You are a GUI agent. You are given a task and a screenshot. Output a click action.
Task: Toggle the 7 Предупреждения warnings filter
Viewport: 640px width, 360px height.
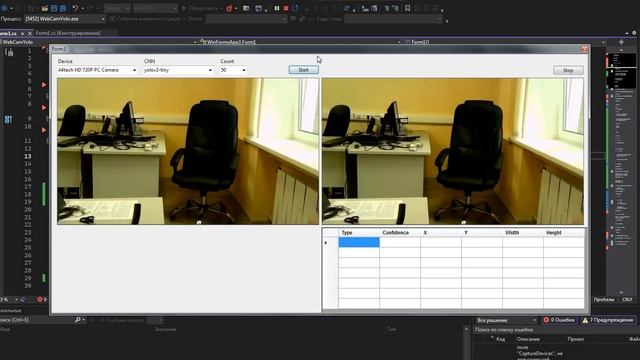608,320
